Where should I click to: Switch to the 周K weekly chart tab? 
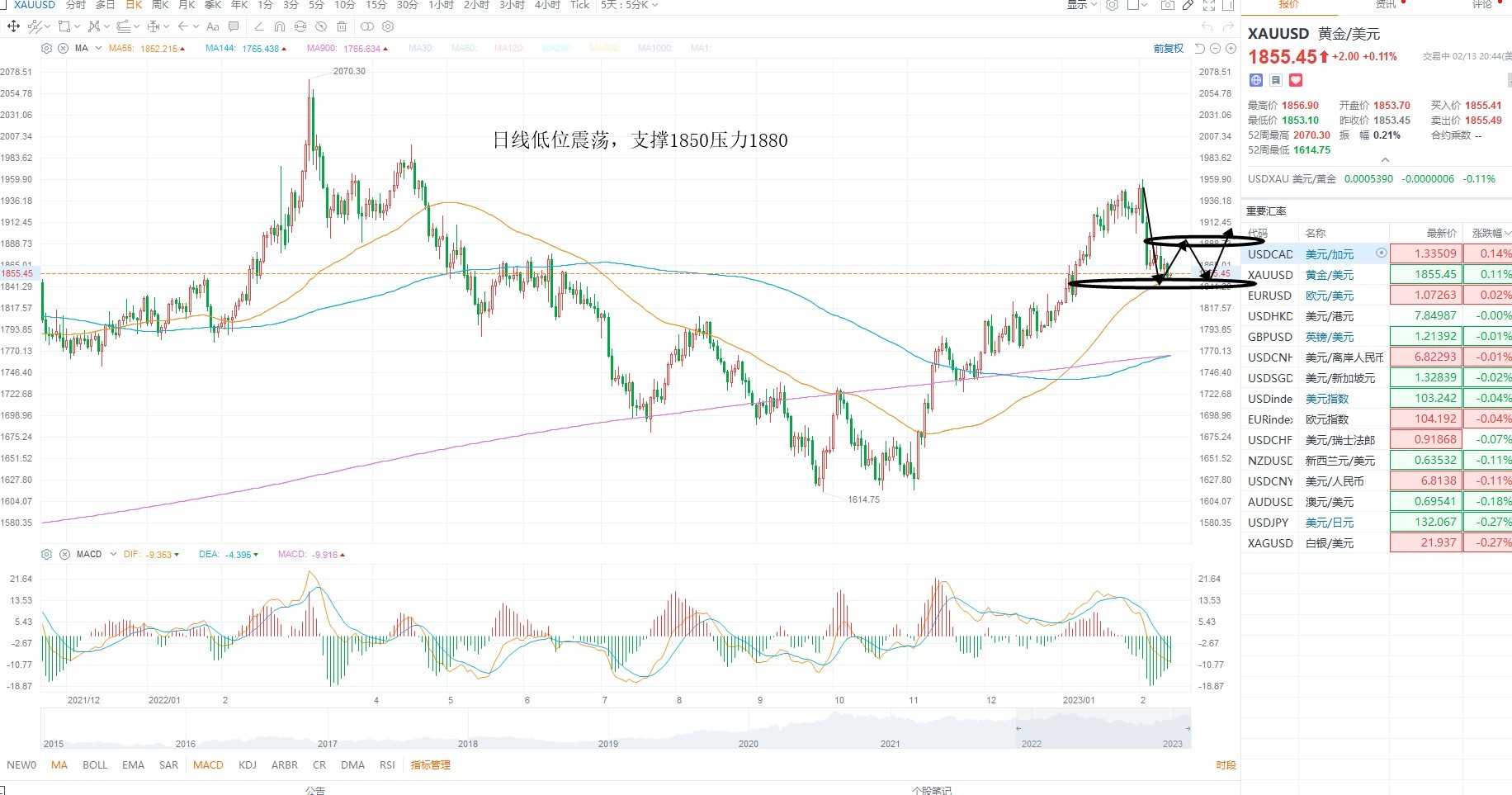[x=160, y=5]
